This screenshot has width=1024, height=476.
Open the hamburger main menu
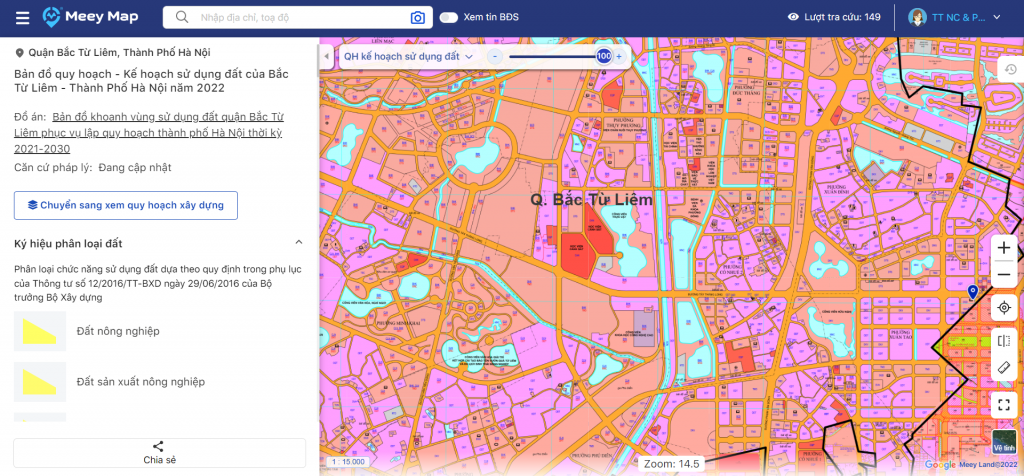tap(23, 18)
